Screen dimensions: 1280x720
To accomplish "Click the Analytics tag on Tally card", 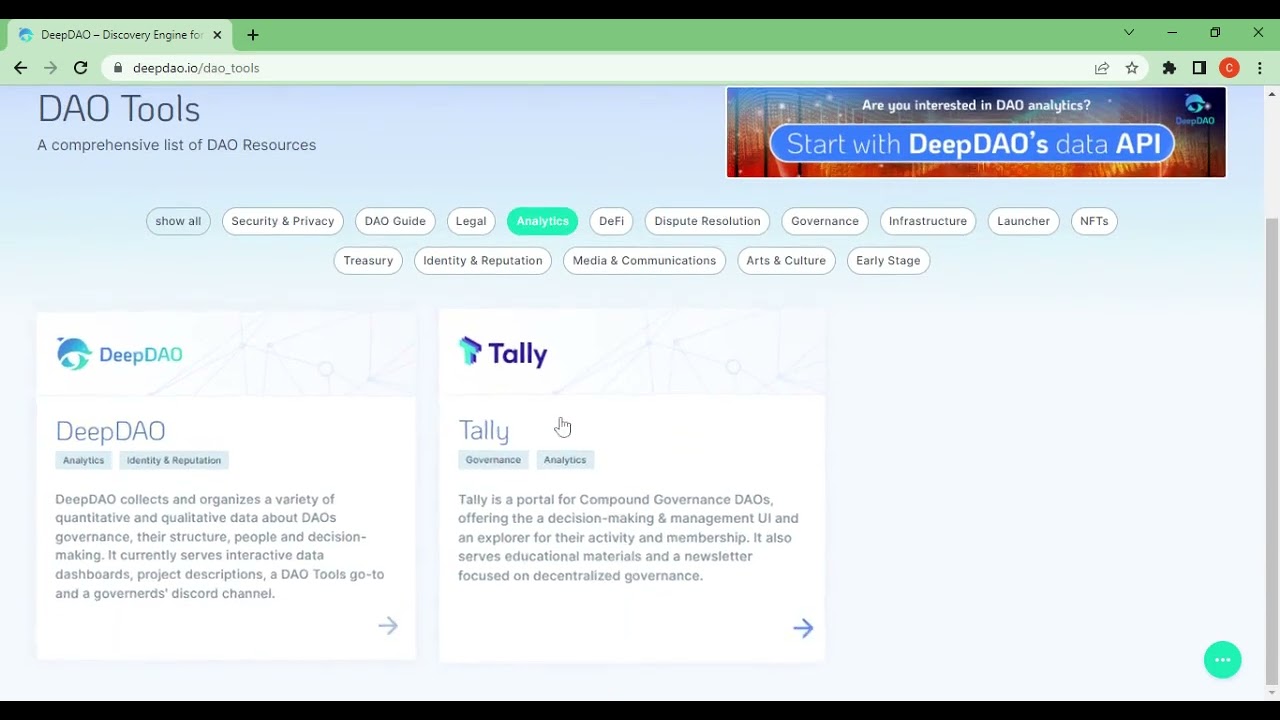I will (565, 460).
